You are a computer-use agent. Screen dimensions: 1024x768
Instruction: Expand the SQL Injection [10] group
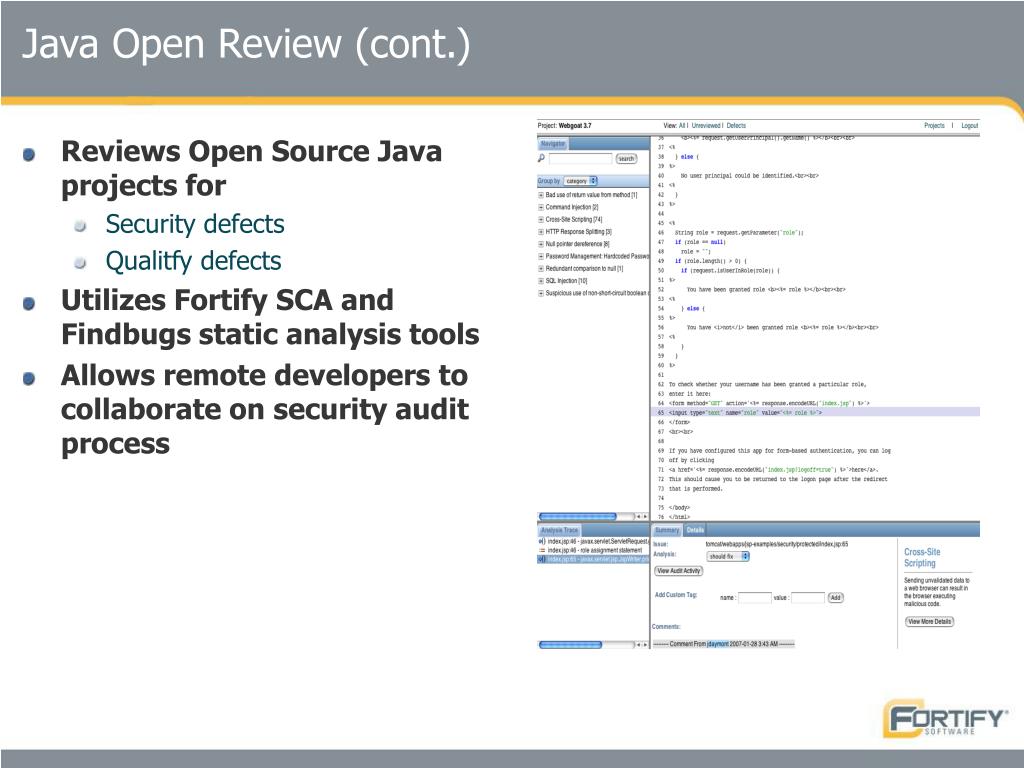pyautogui.click(x=541, y=281)
